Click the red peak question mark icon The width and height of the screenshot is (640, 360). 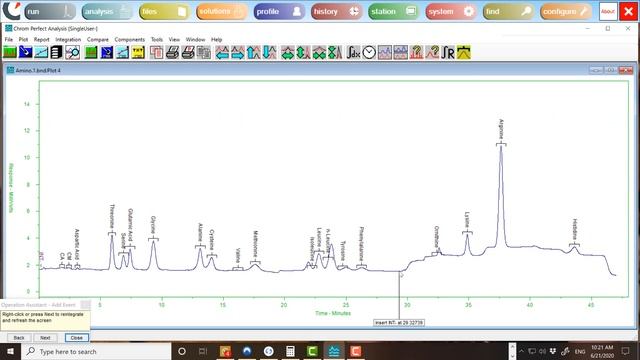click(416, 53)
